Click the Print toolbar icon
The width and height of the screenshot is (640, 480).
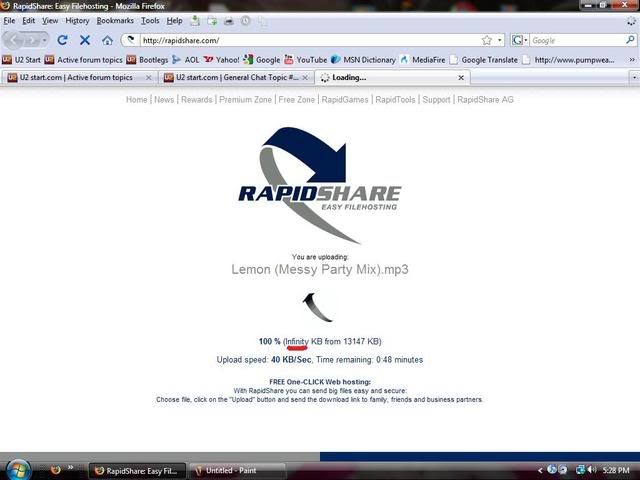point(229,20)
